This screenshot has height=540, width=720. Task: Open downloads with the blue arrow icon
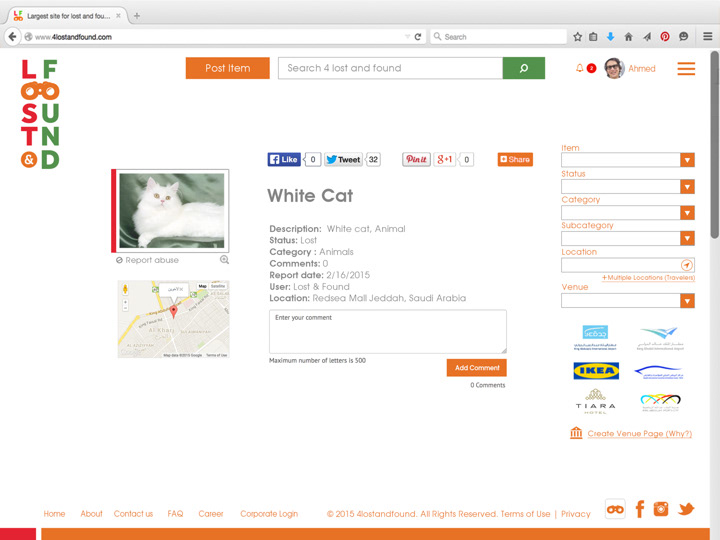610,37
